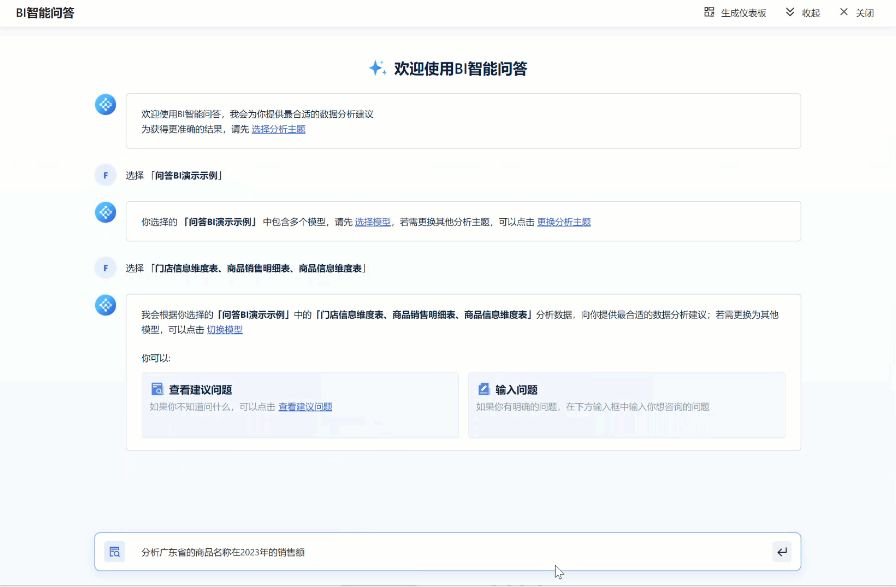Click the 门店信息维度表 selection message text
Viewport: 896px width, 587px height.
246,268
